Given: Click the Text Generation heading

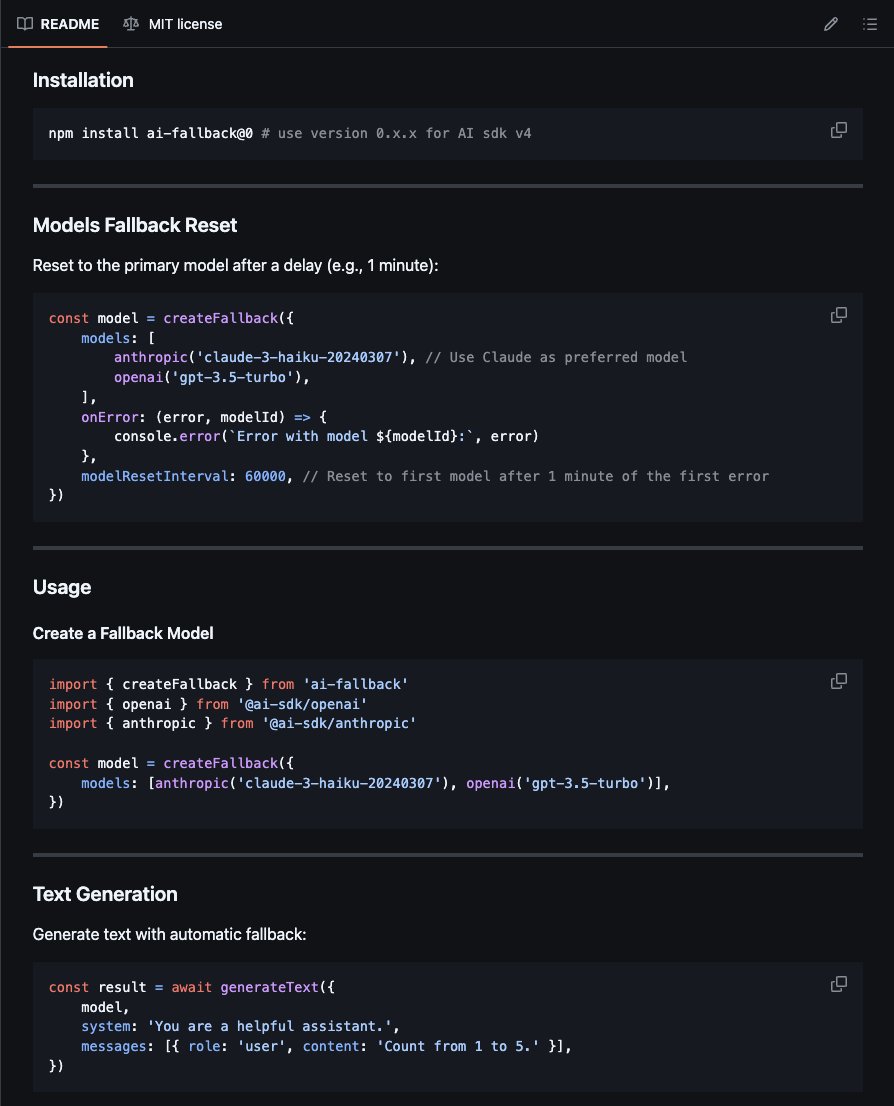Looking at the screenshot, I should pyautogui.click(x=105, y=894).
